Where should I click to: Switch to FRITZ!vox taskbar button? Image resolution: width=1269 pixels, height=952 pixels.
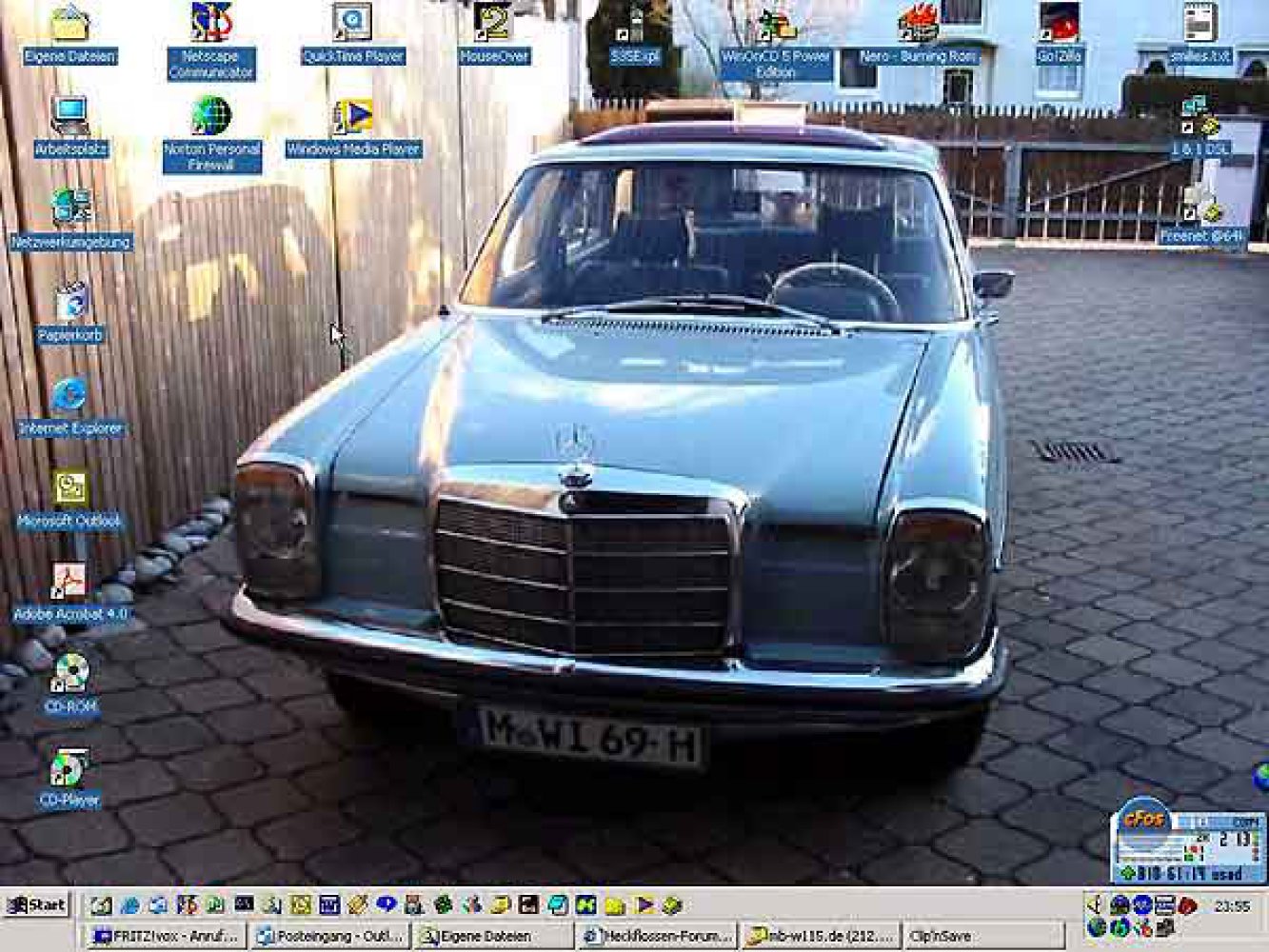(166, 937)
